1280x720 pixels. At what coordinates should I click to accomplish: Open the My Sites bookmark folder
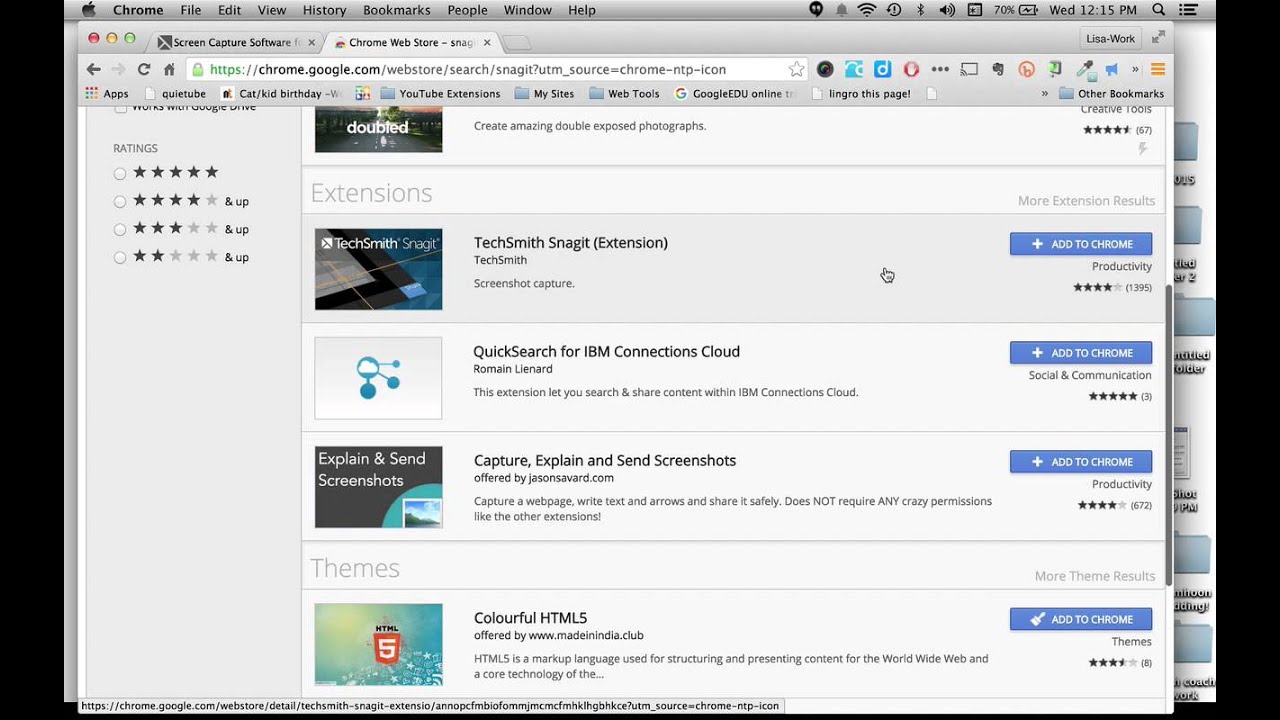point(545,94)
